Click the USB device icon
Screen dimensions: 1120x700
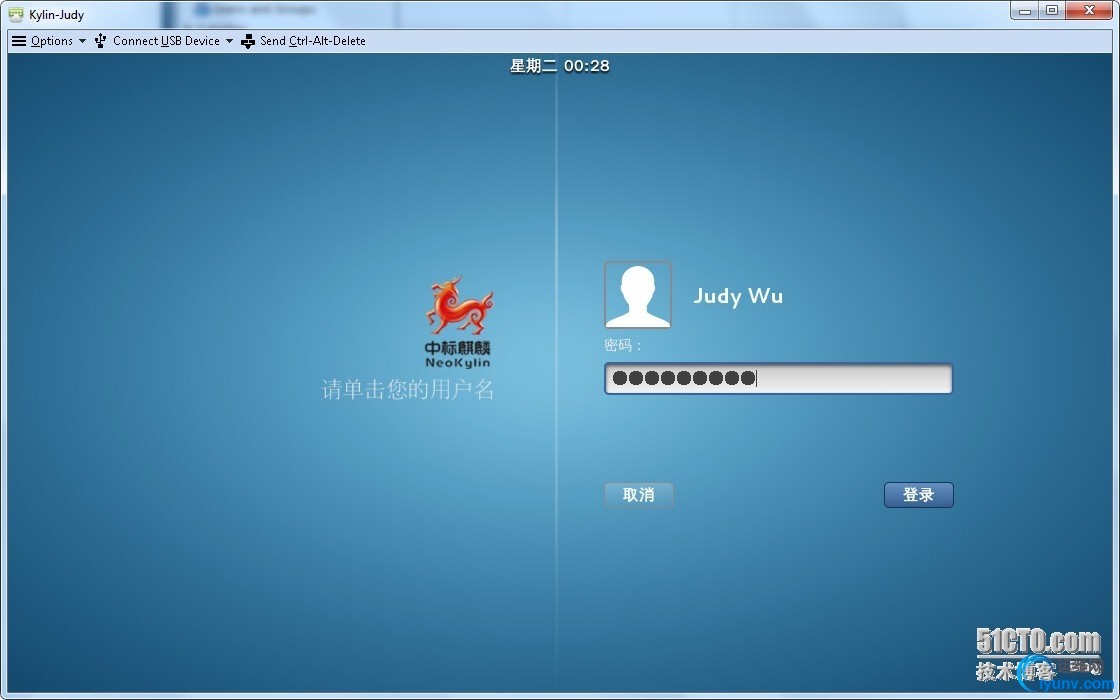click(x=101, y=41)
